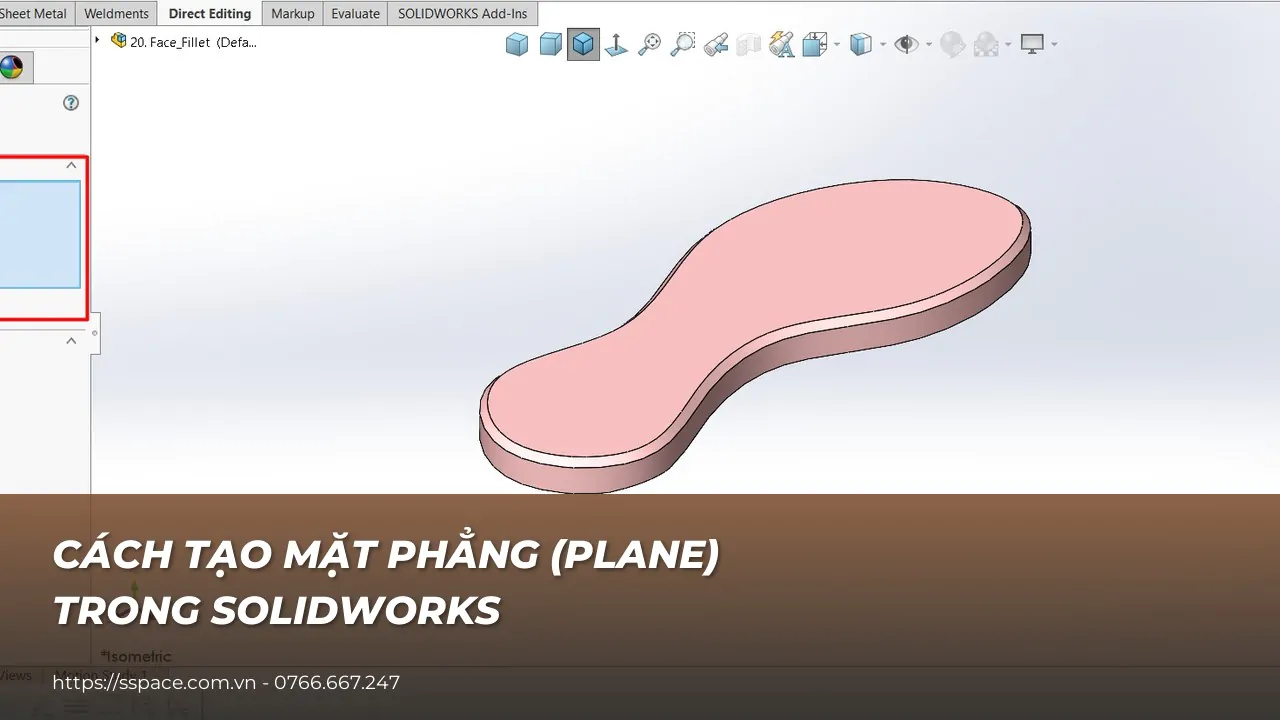Open the appearance color-ball panel tab

[x=12, y=68]
